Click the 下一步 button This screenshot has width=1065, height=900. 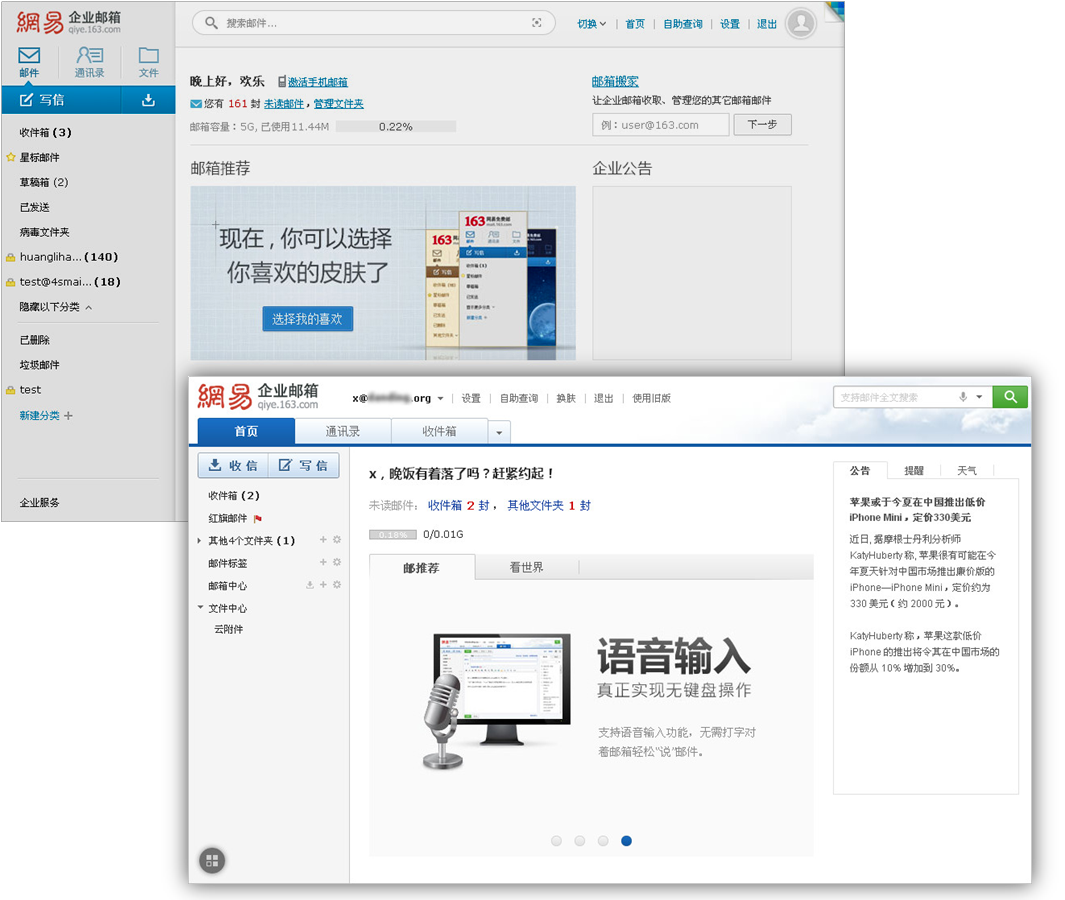[x=762, y=124]
